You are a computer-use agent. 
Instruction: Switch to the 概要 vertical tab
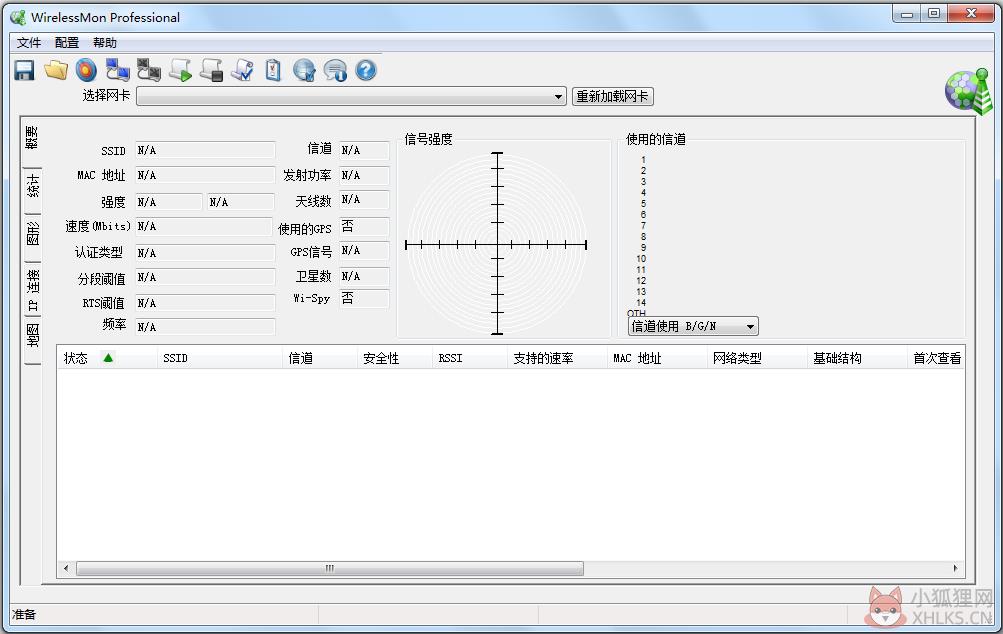[31, 138]
